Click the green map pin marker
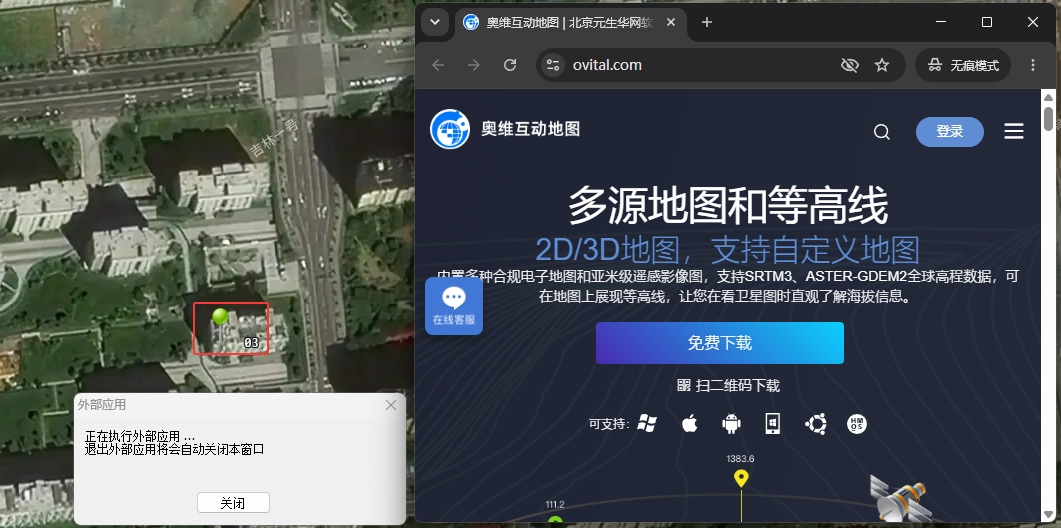1061x528 pixels. pyautogui.click(x=220, y=317)
